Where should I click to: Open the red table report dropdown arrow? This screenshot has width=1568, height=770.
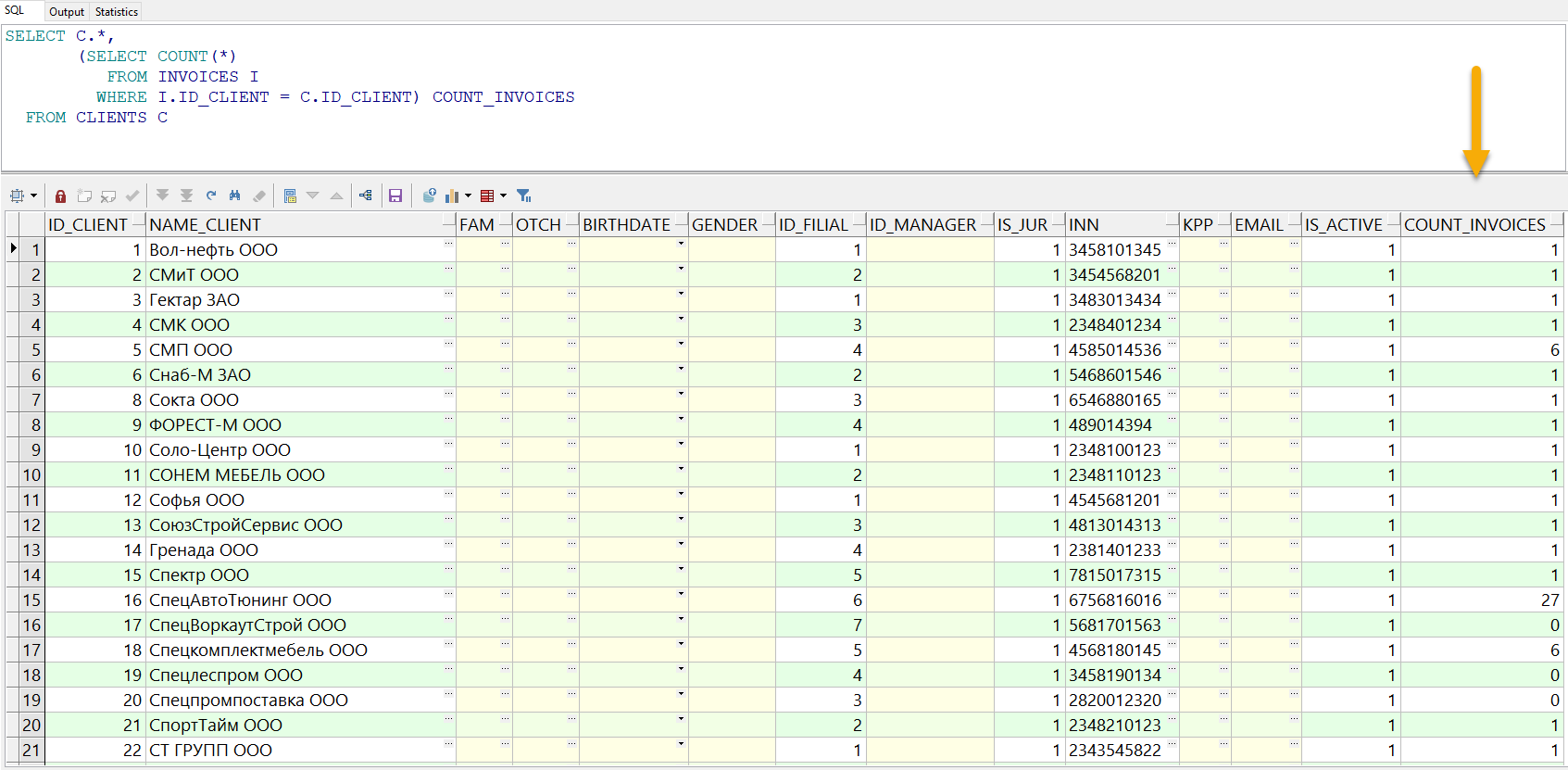coord(504,196)
